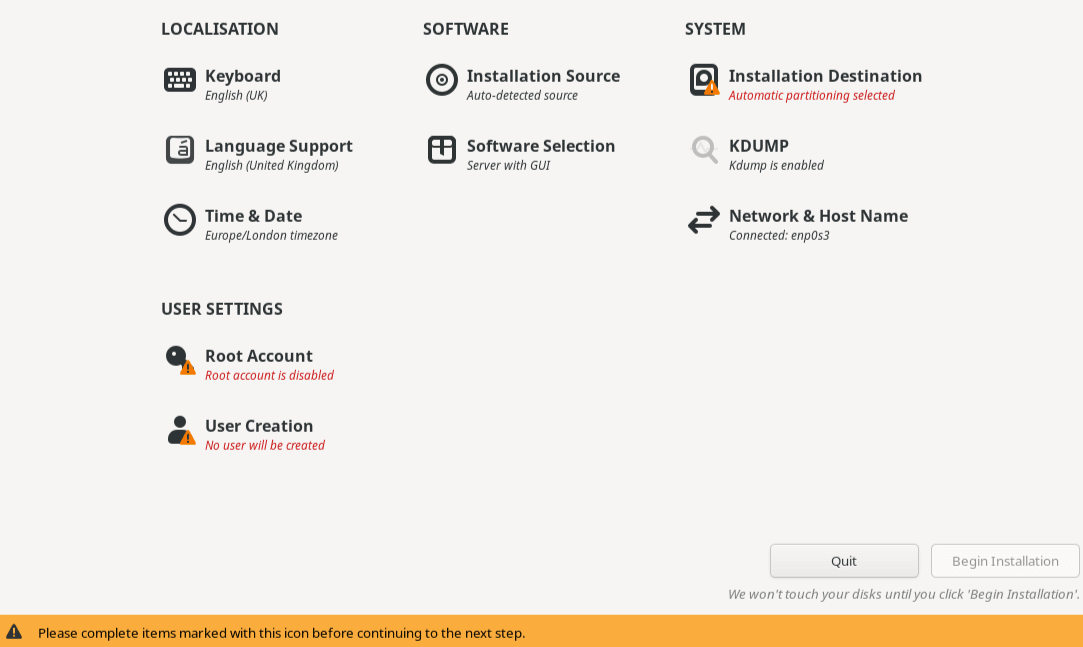This screenshot has height=647, width=1083.
Task: Click 'Kdump is enabled' text
Action: (776, 165)
